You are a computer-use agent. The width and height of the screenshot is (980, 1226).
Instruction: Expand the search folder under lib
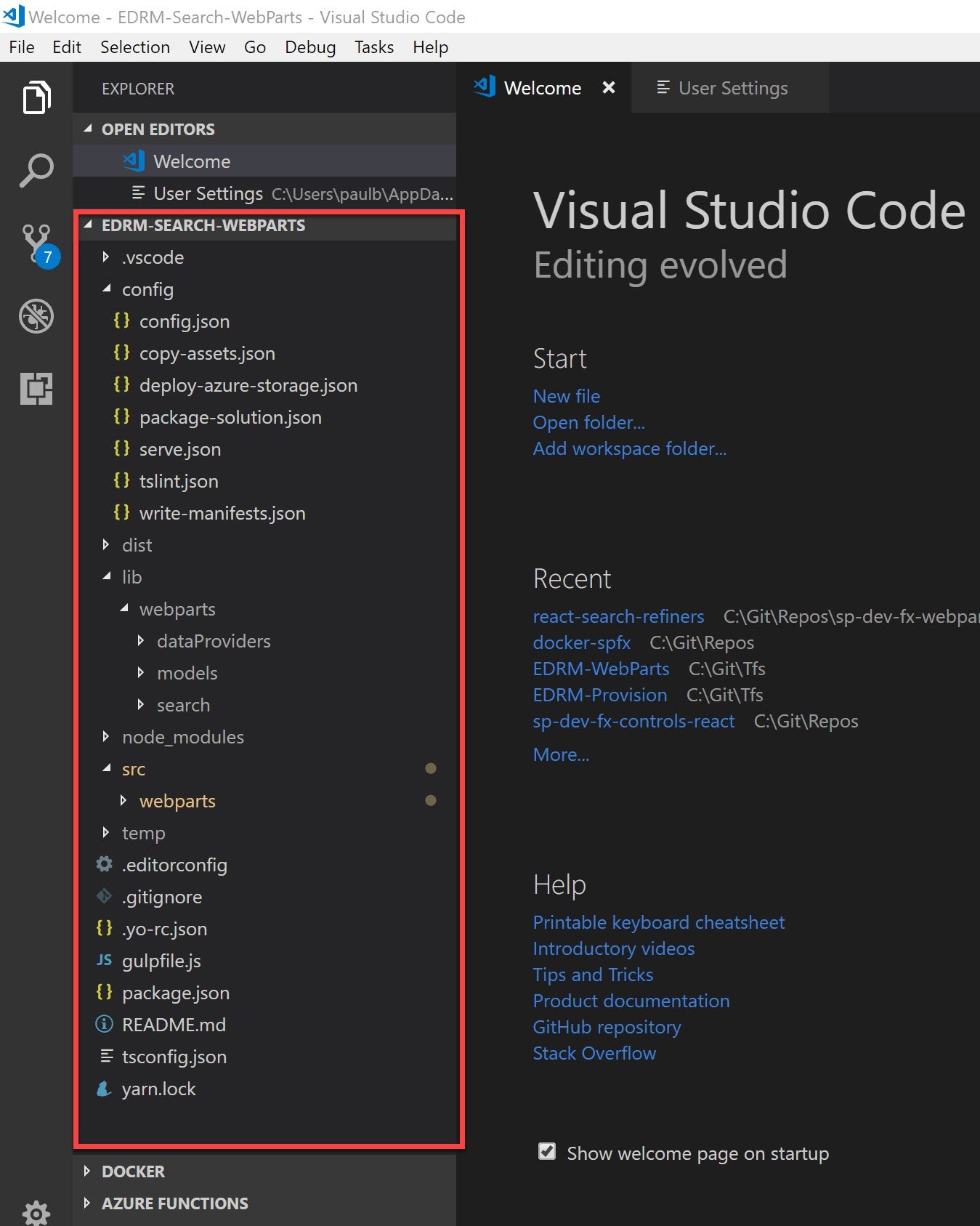pyautogui.click(x=141, y=704)
